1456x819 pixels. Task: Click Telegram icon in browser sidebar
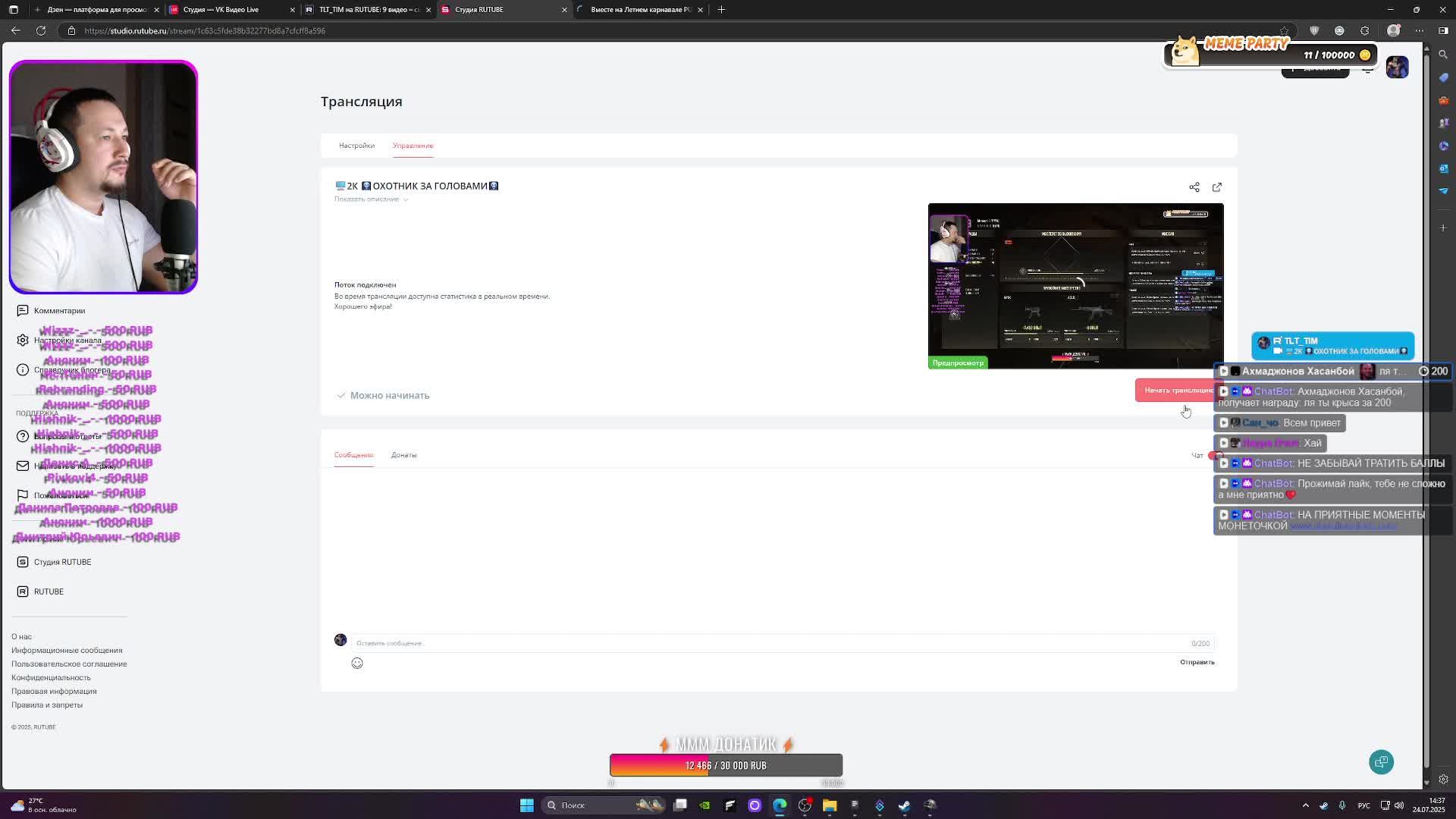coord(1443,191)
